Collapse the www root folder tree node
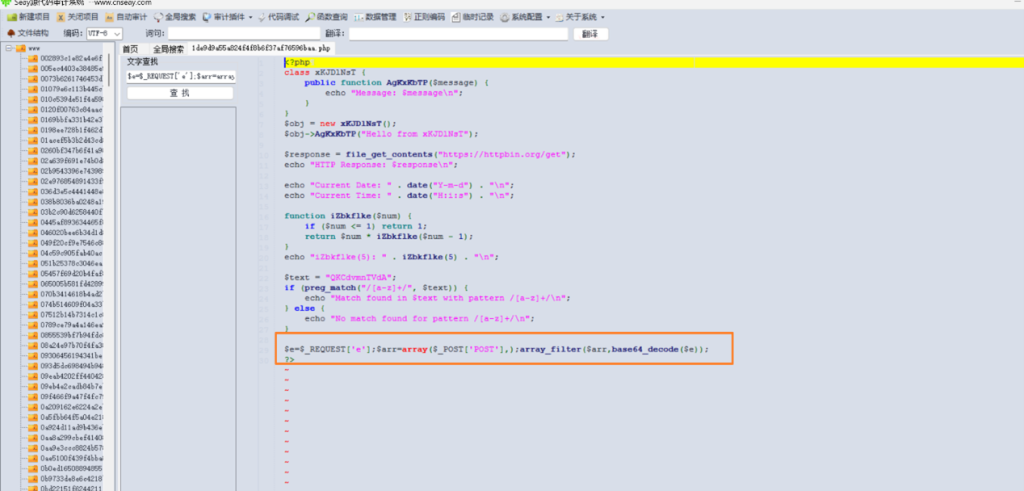1024x491 pixels. click(x=8, y=48)
